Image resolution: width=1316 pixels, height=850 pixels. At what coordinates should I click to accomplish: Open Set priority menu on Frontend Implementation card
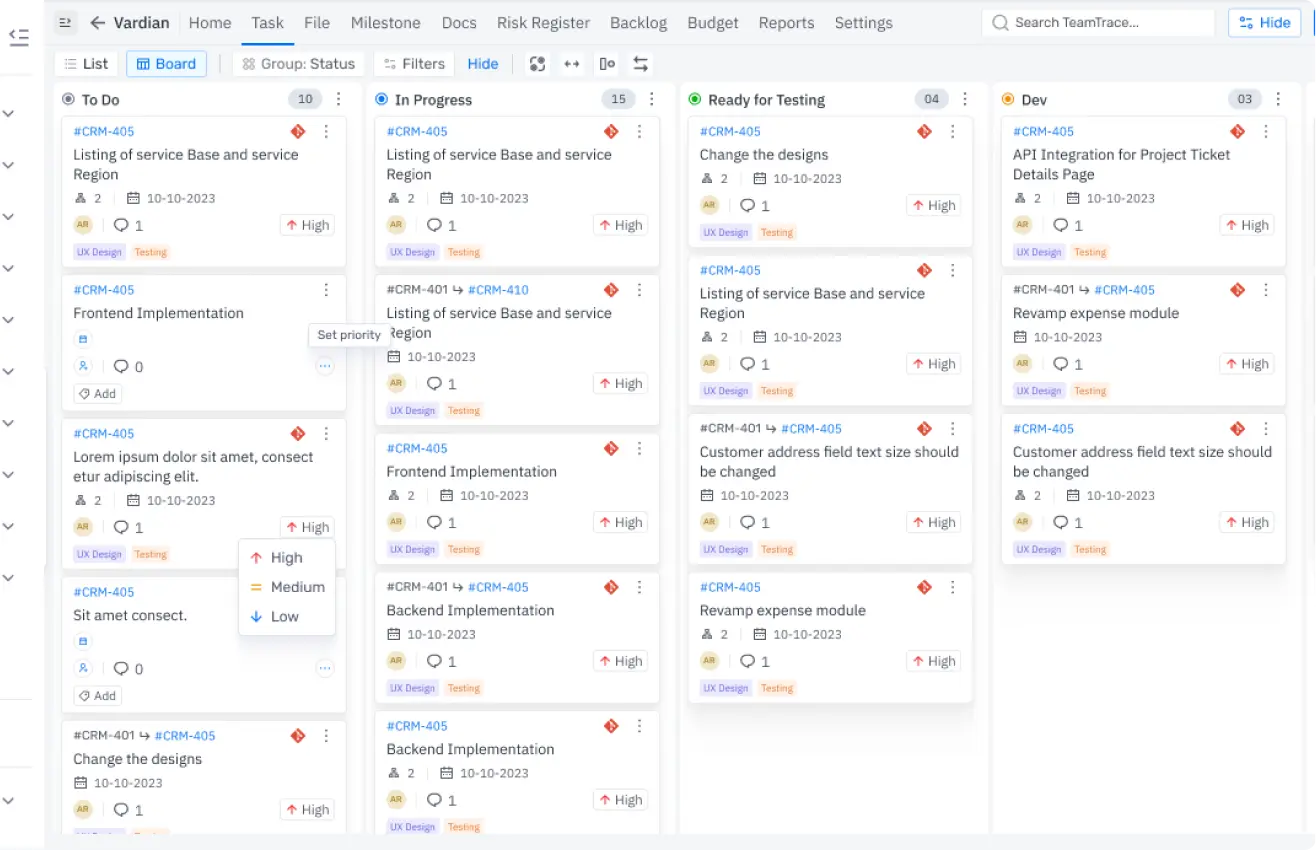tap(324, 366)
